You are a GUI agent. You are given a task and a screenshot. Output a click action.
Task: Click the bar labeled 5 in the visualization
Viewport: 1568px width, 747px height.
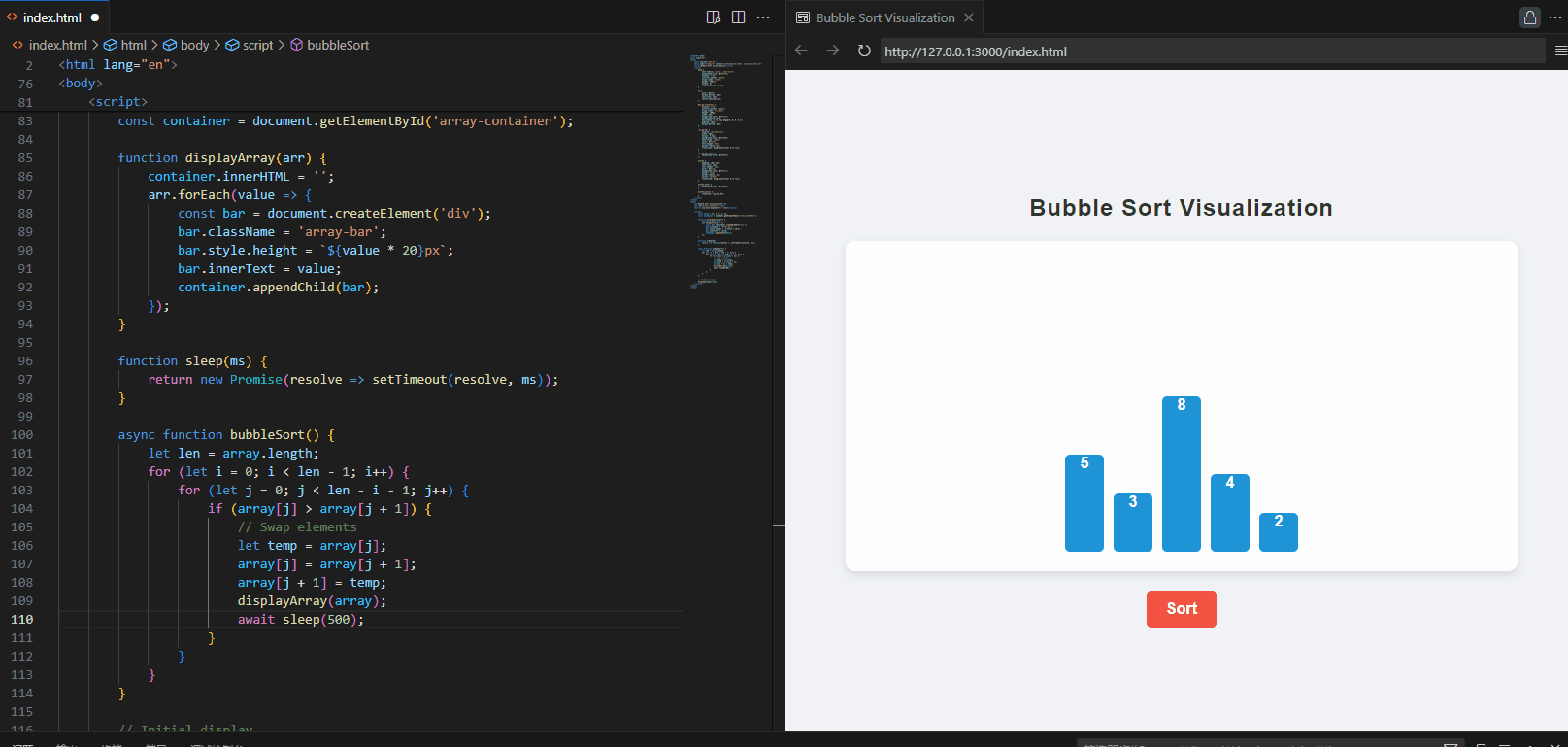pos(1084,503)
